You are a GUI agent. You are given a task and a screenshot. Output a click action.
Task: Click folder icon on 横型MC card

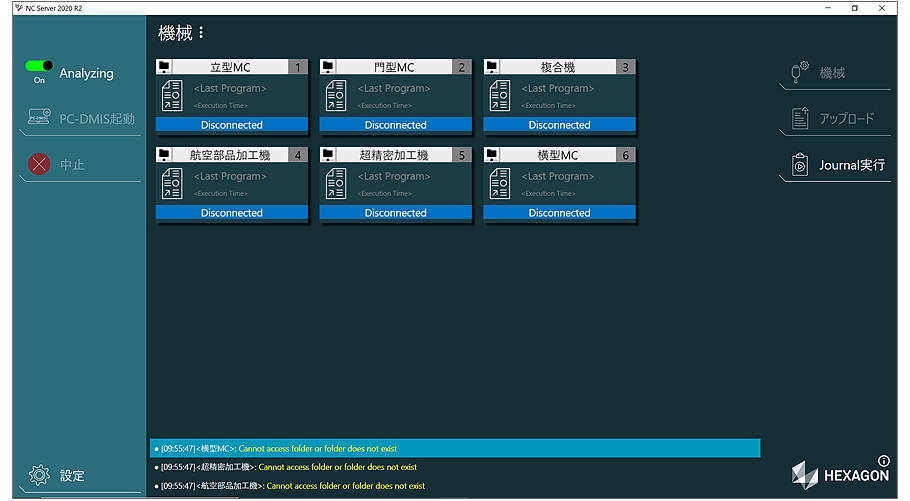click(492, 155)
